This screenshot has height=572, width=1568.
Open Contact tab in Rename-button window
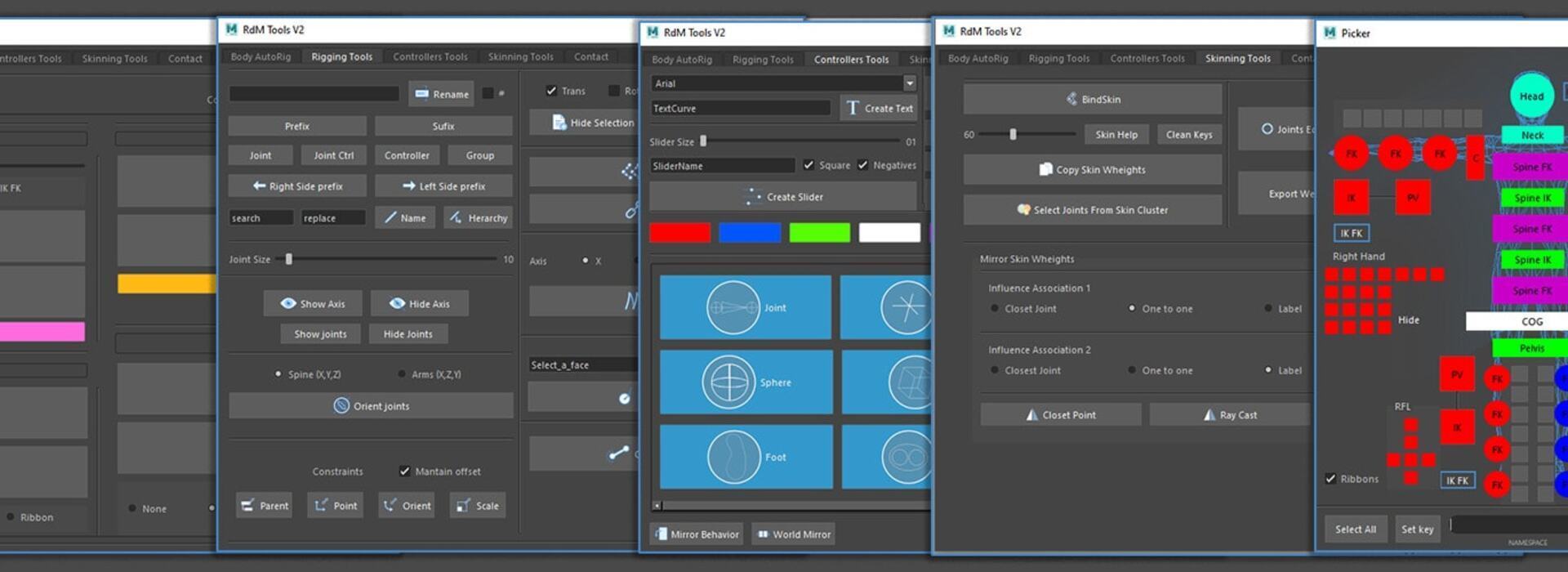click(591, 57)
